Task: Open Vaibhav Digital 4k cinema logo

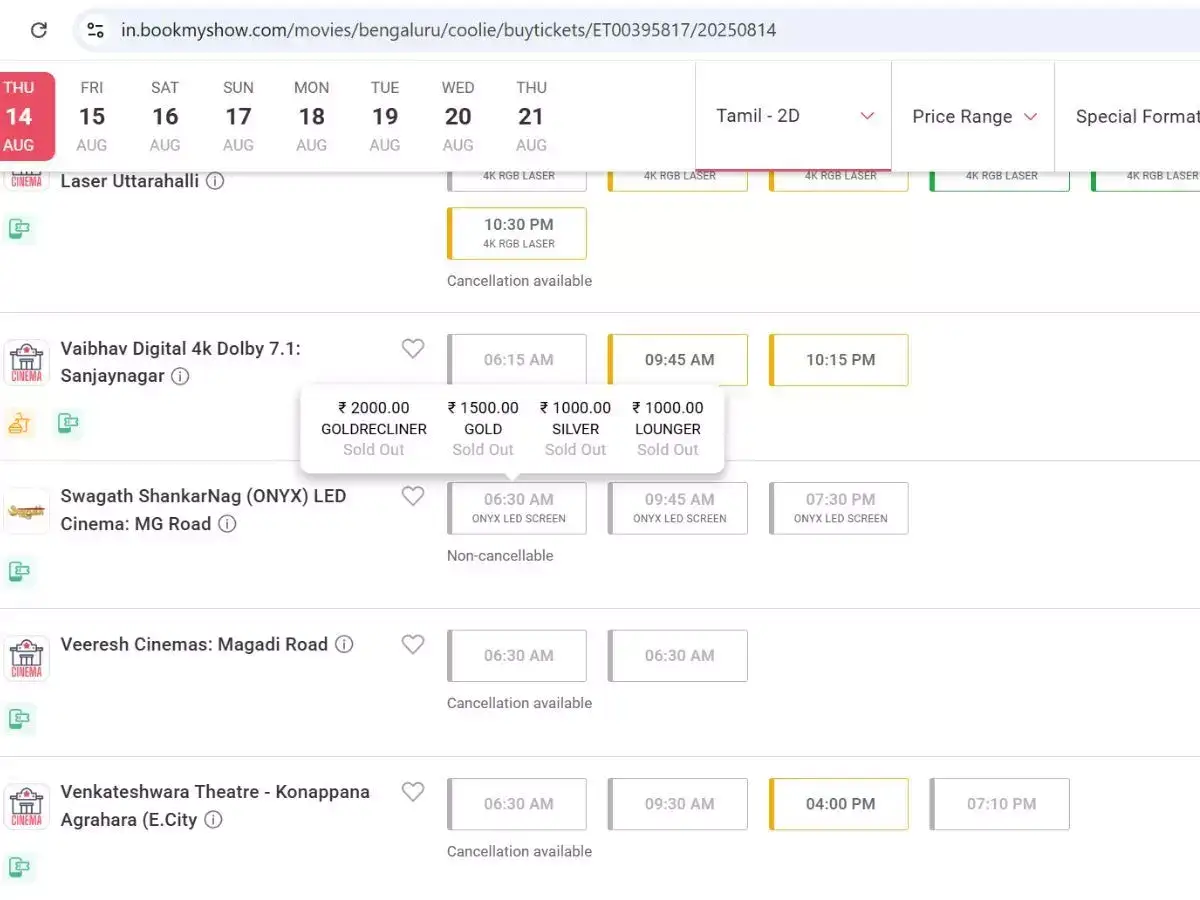Action: tap(26, 362)
